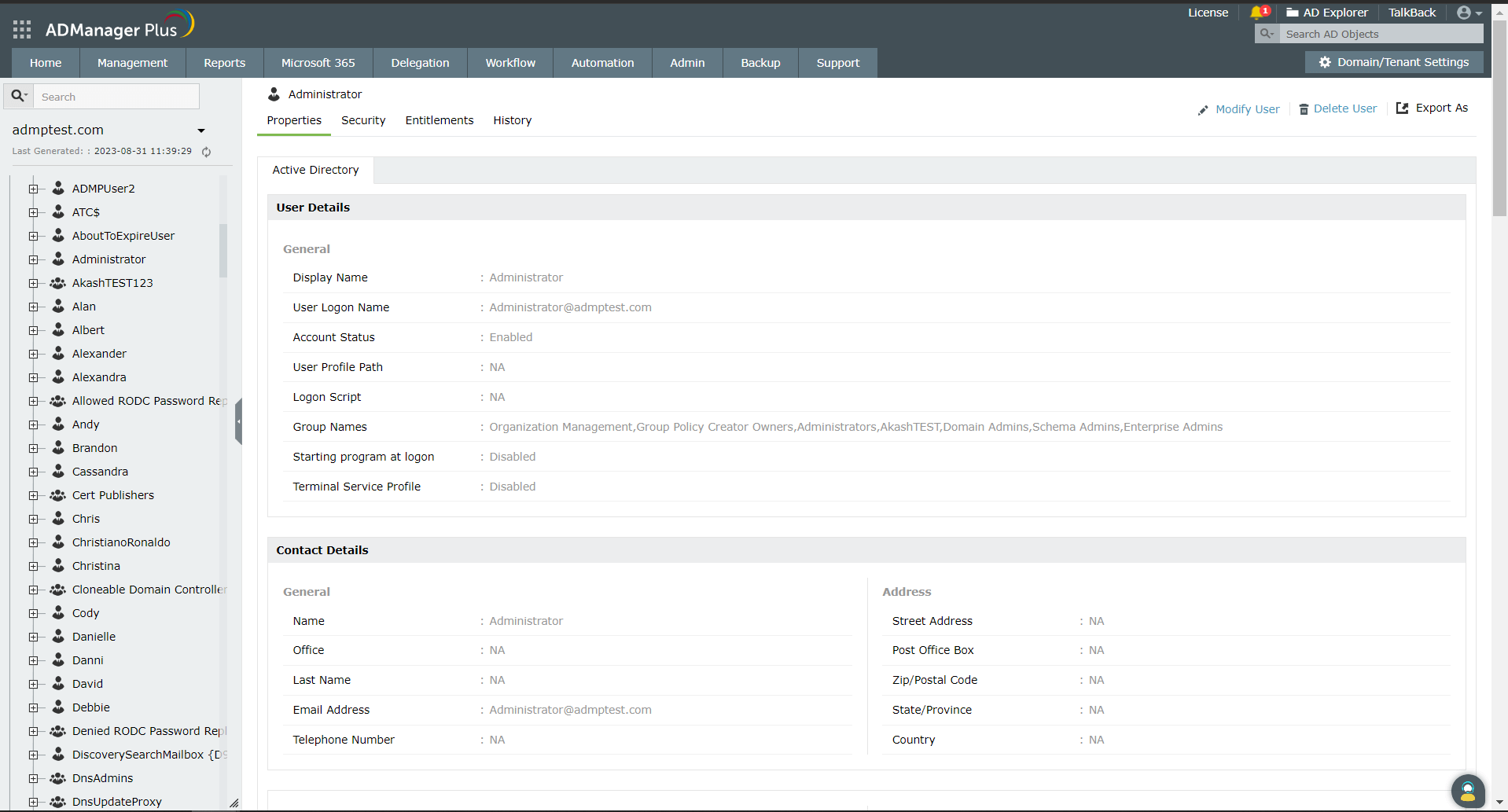The height and width of the screenshot is (812, 1508).
Task: Open the Management menu
Action: [x=132, y=63]
